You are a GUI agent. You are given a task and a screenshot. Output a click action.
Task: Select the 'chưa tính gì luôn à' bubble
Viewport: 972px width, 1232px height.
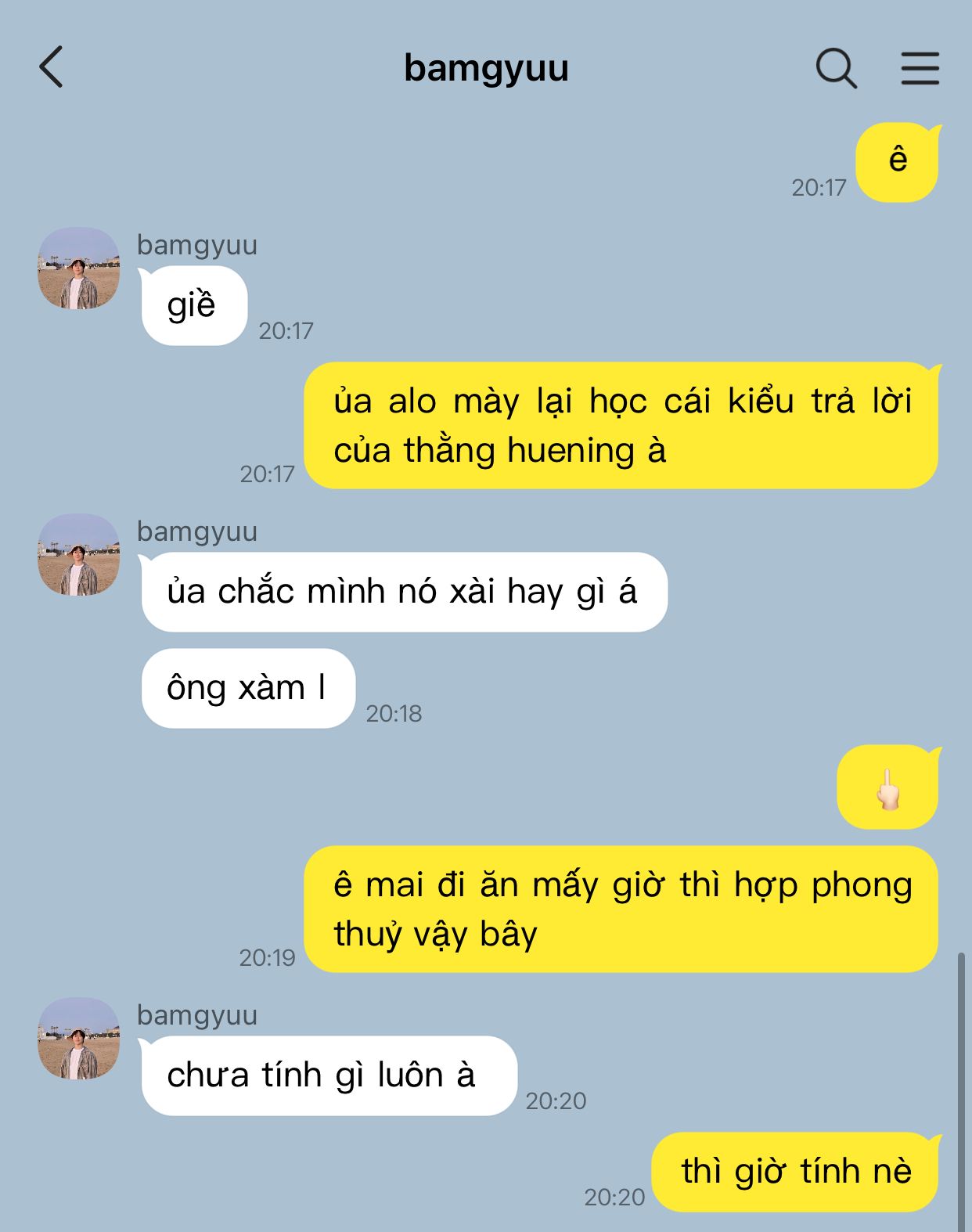coord(329,1075)
